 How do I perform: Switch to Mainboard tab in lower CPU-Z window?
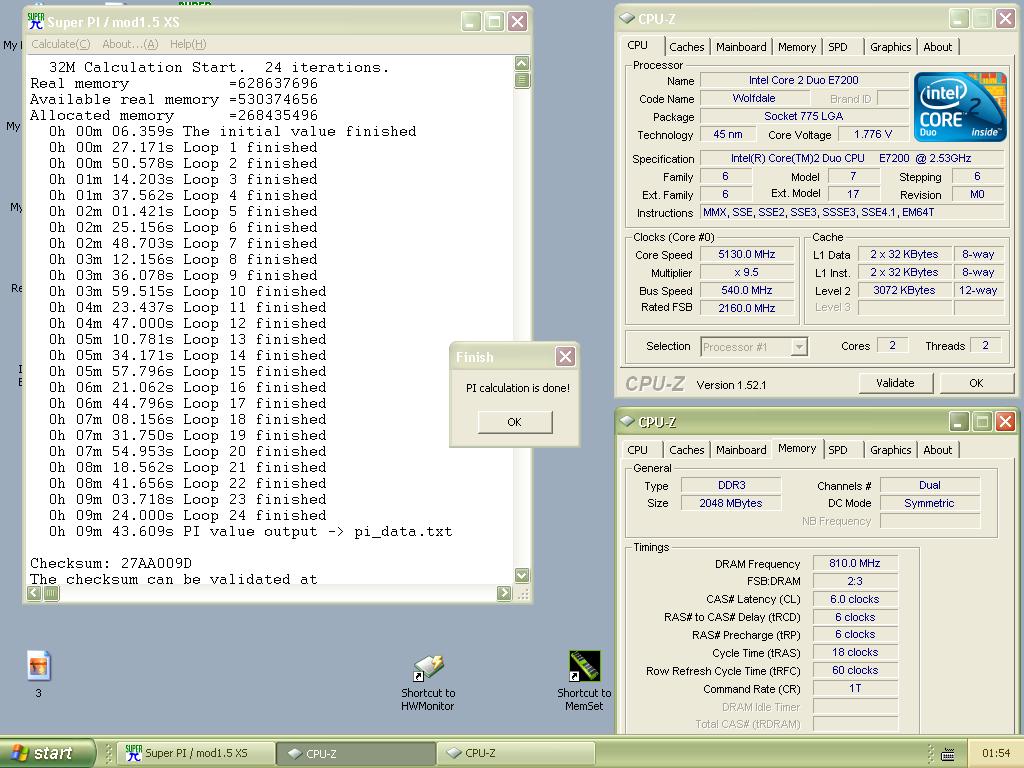741,450
